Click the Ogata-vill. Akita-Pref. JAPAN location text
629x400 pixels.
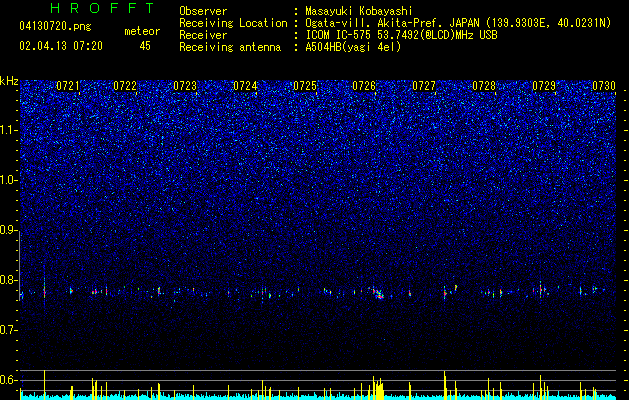(x=392, y=23)
